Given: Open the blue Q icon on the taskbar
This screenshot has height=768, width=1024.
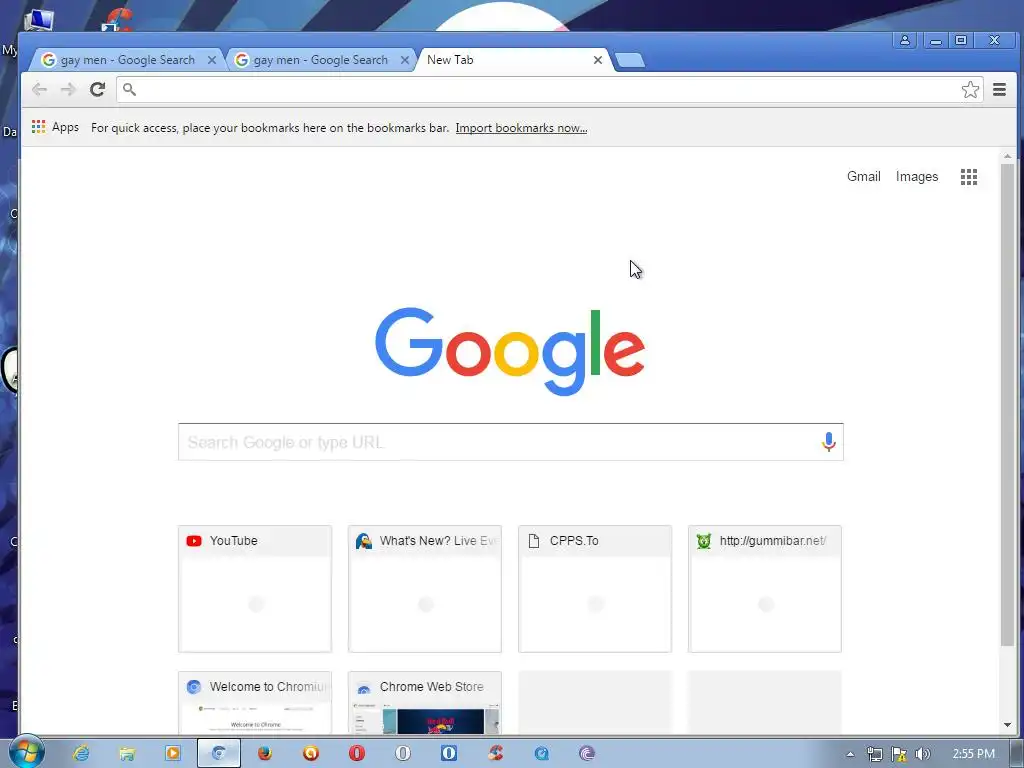Looking at the screenshot, I should 541,754.
